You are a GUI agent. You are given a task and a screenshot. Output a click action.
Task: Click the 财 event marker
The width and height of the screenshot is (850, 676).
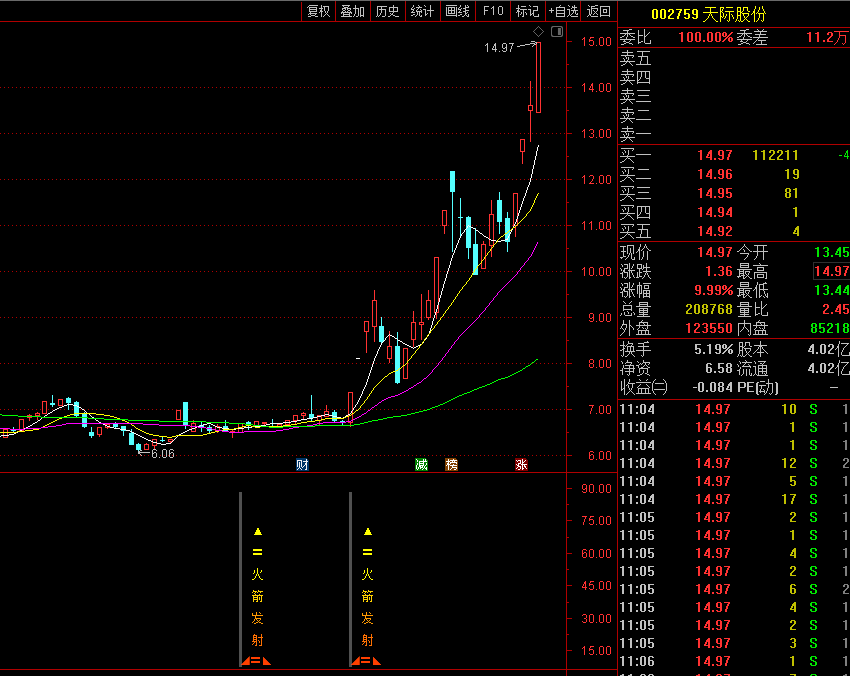pos(302,465)
